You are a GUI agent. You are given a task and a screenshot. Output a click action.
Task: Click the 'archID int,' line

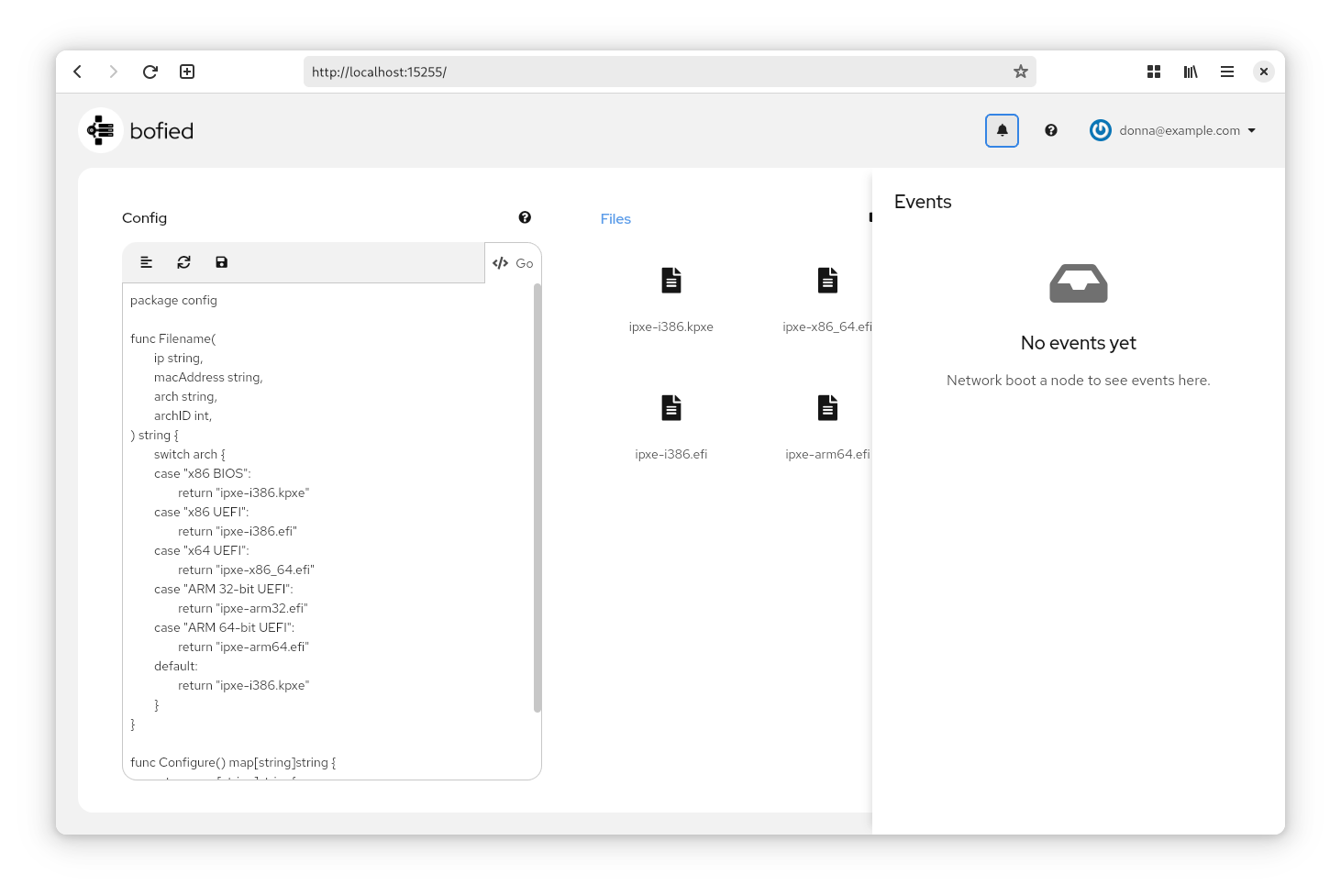click(183, 416)
